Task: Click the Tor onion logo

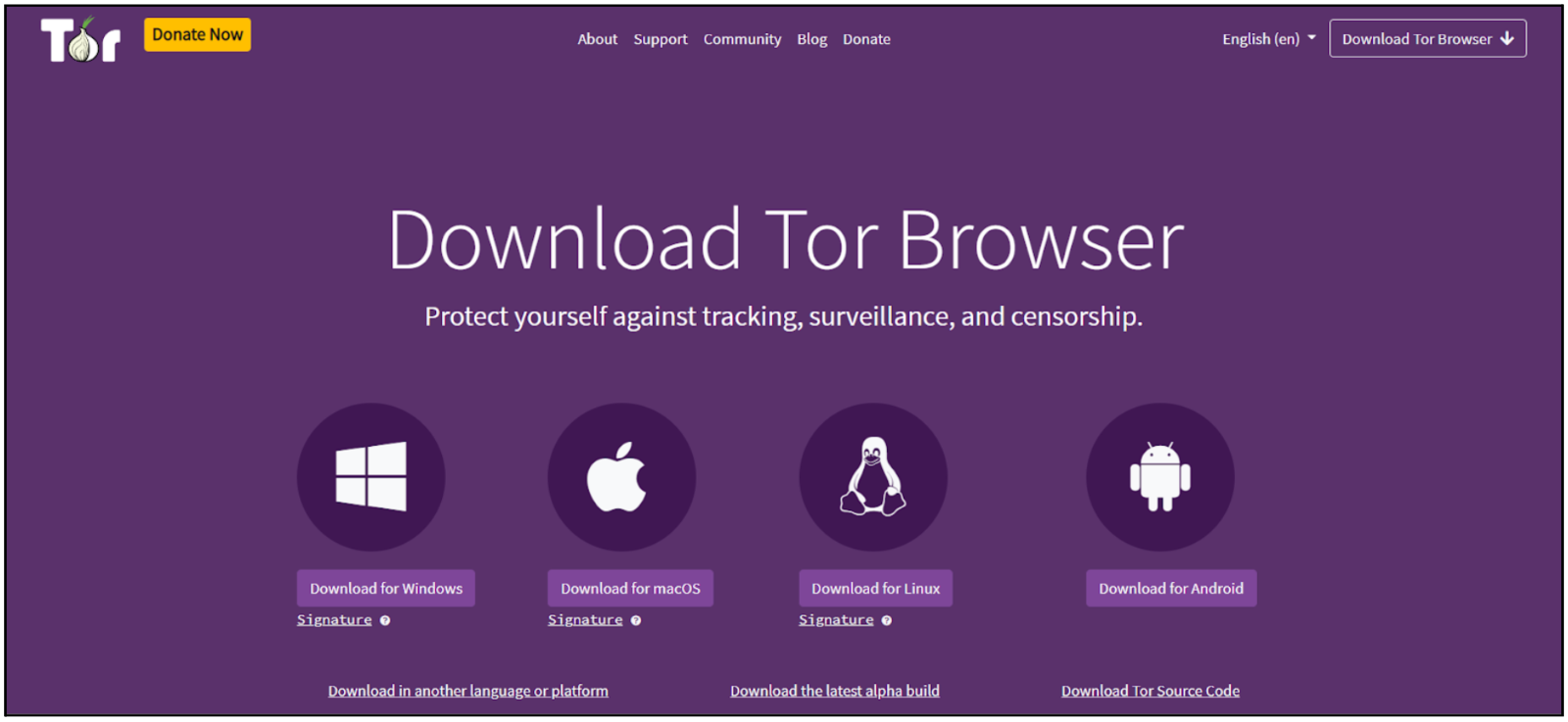Action: (80, 39)
